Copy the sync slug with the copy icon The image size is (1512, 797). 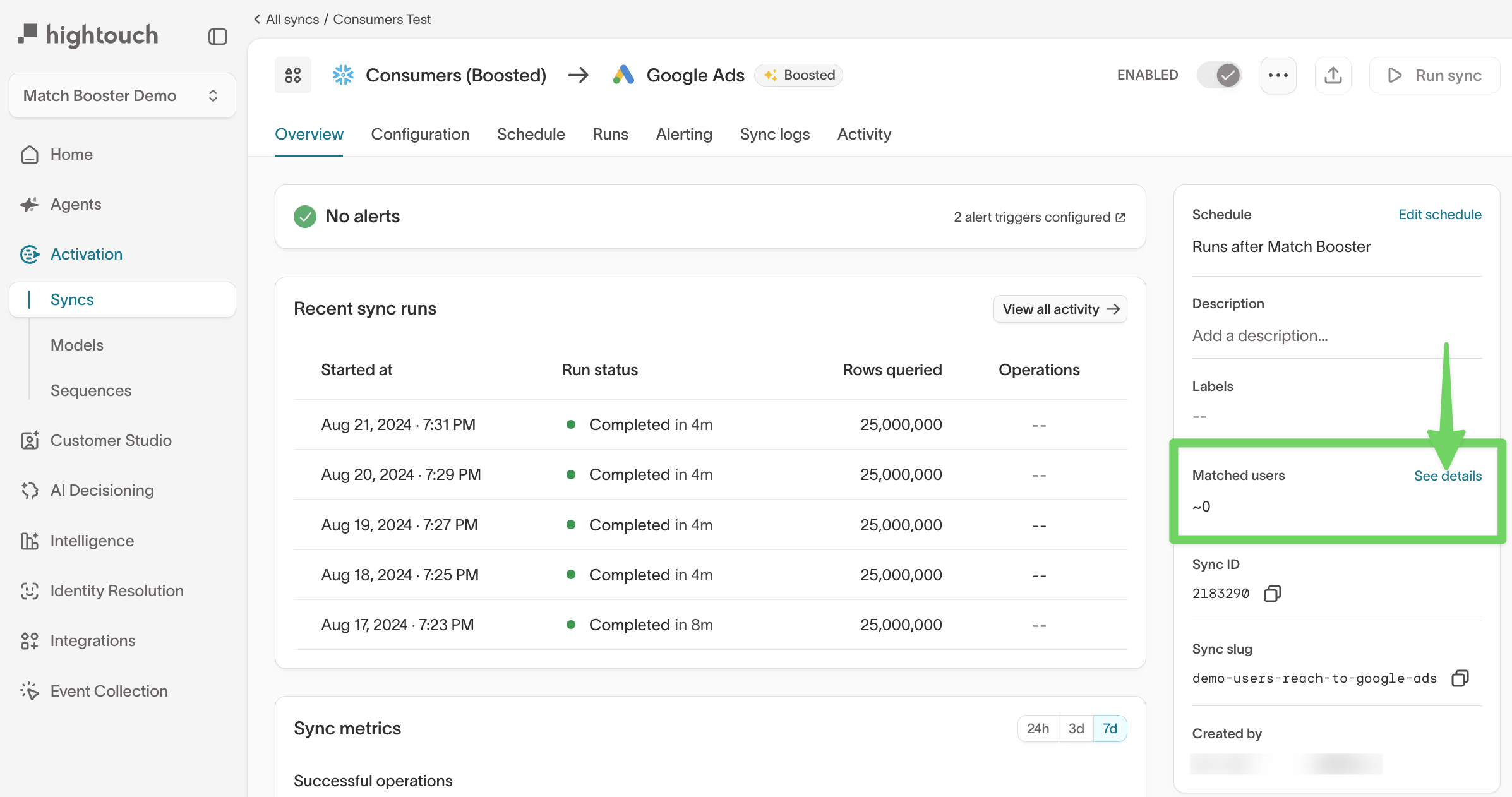pos(1460,678)
